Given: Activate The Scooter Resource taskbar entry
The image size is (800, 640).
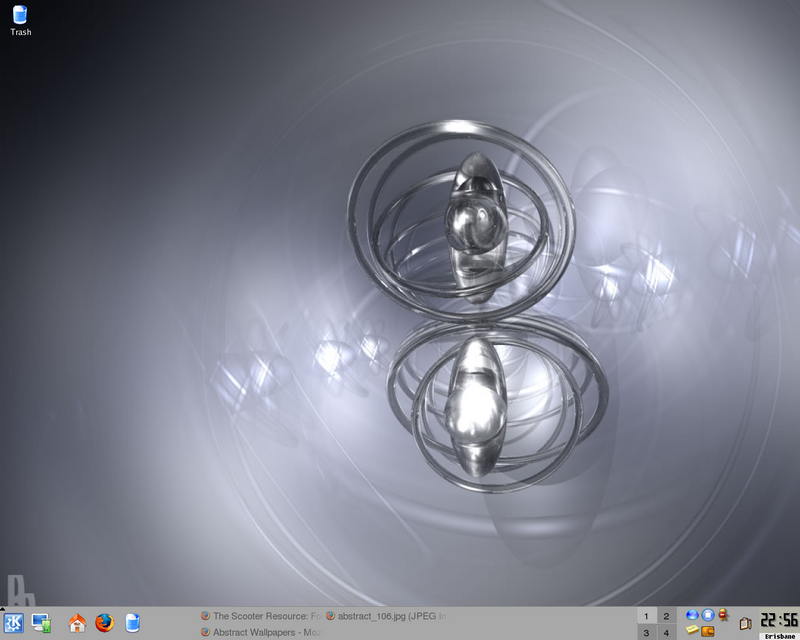Looking at the screenshot, I should pos(260,613).
